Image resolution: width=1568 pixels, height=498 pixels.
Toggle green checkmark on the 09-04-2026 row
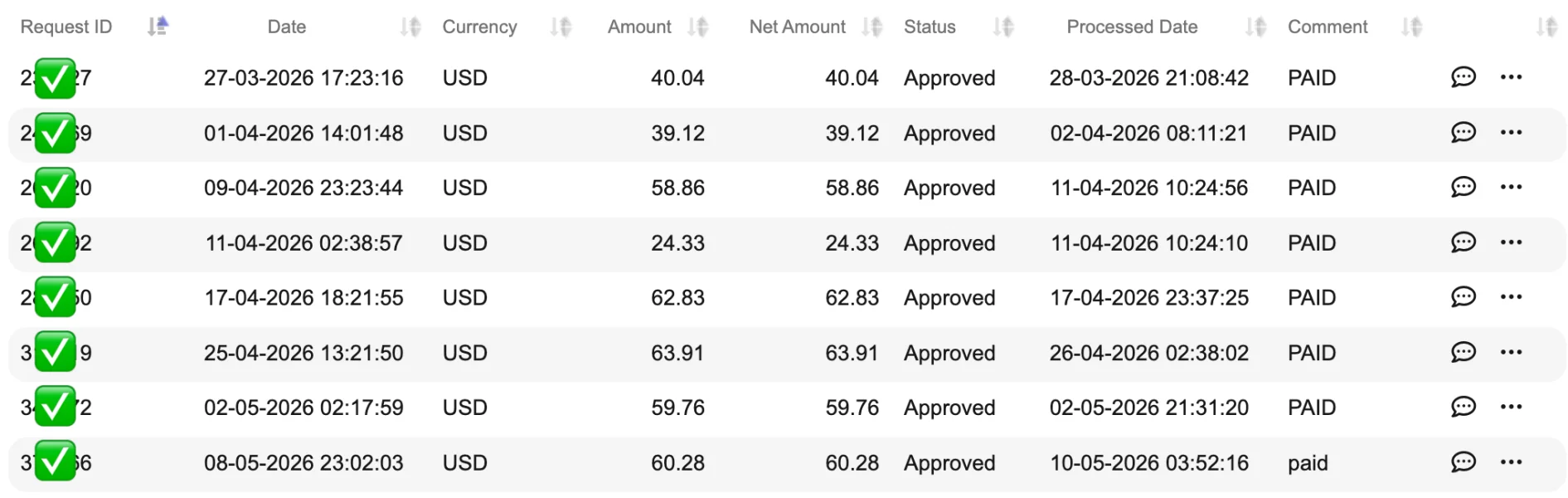point(55,188)
